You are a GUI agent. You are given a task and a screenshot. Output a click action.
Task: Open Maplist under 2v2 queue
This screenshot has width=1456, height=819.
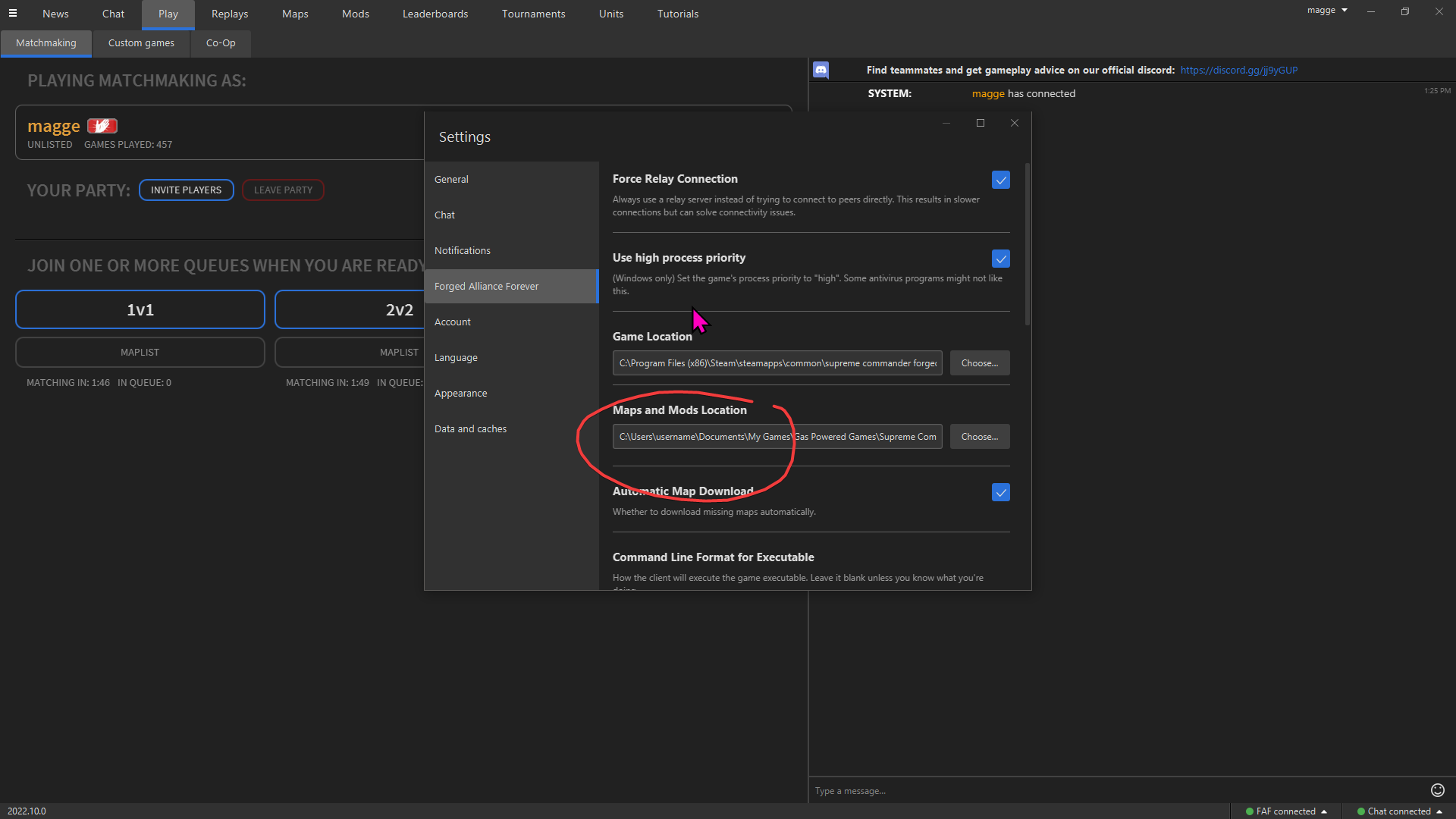point(350,353)
